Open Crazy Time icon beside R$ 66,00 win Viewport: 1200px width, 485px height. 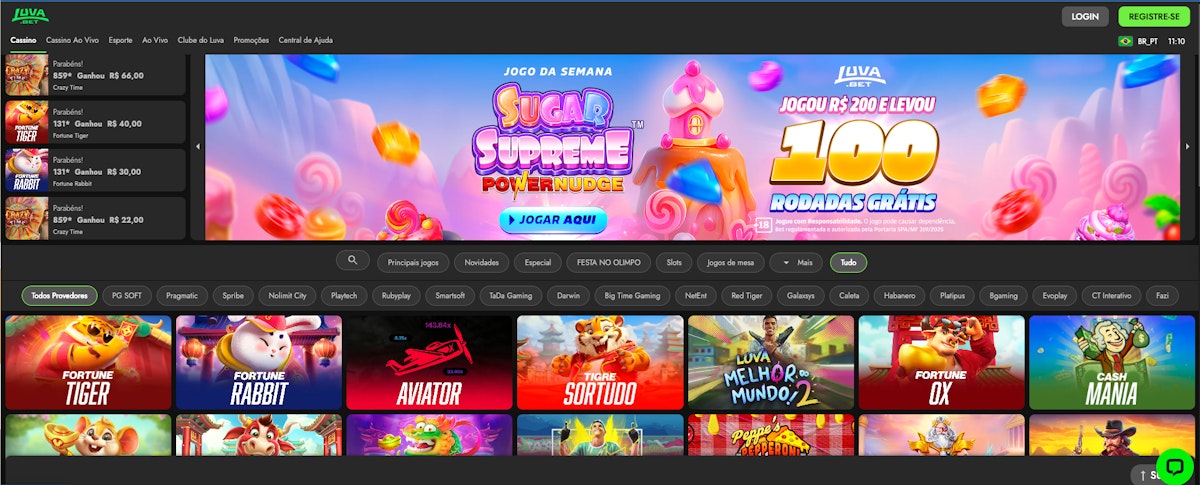pos(27,75)
